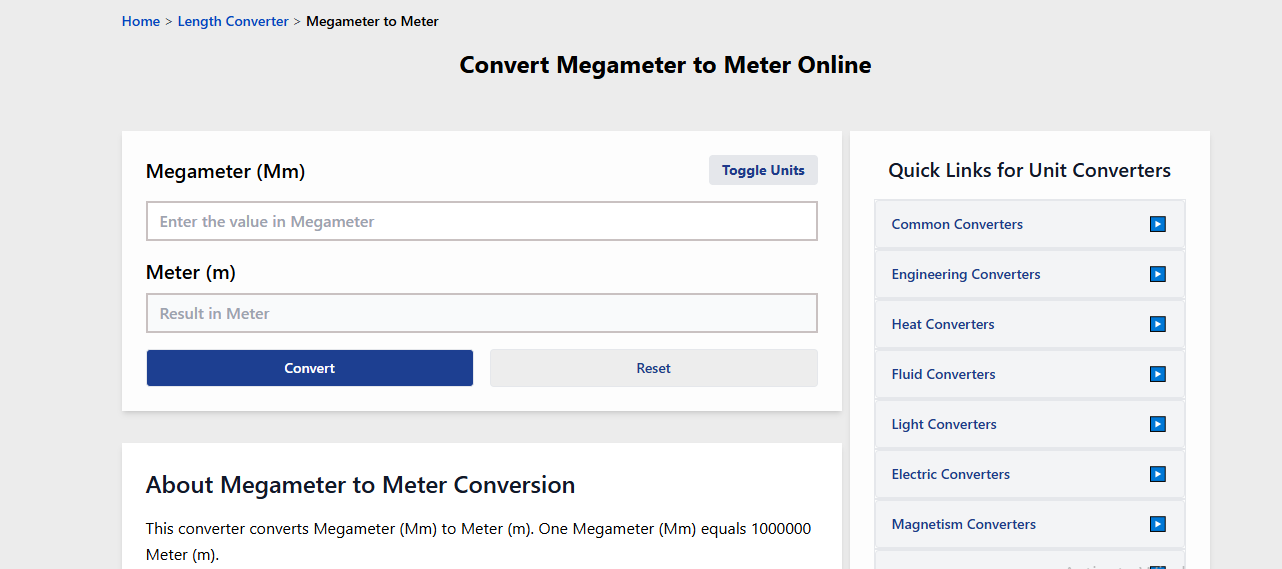Expand Light Converters arrow icon
1282x569 pixels.
[1158, 424]
